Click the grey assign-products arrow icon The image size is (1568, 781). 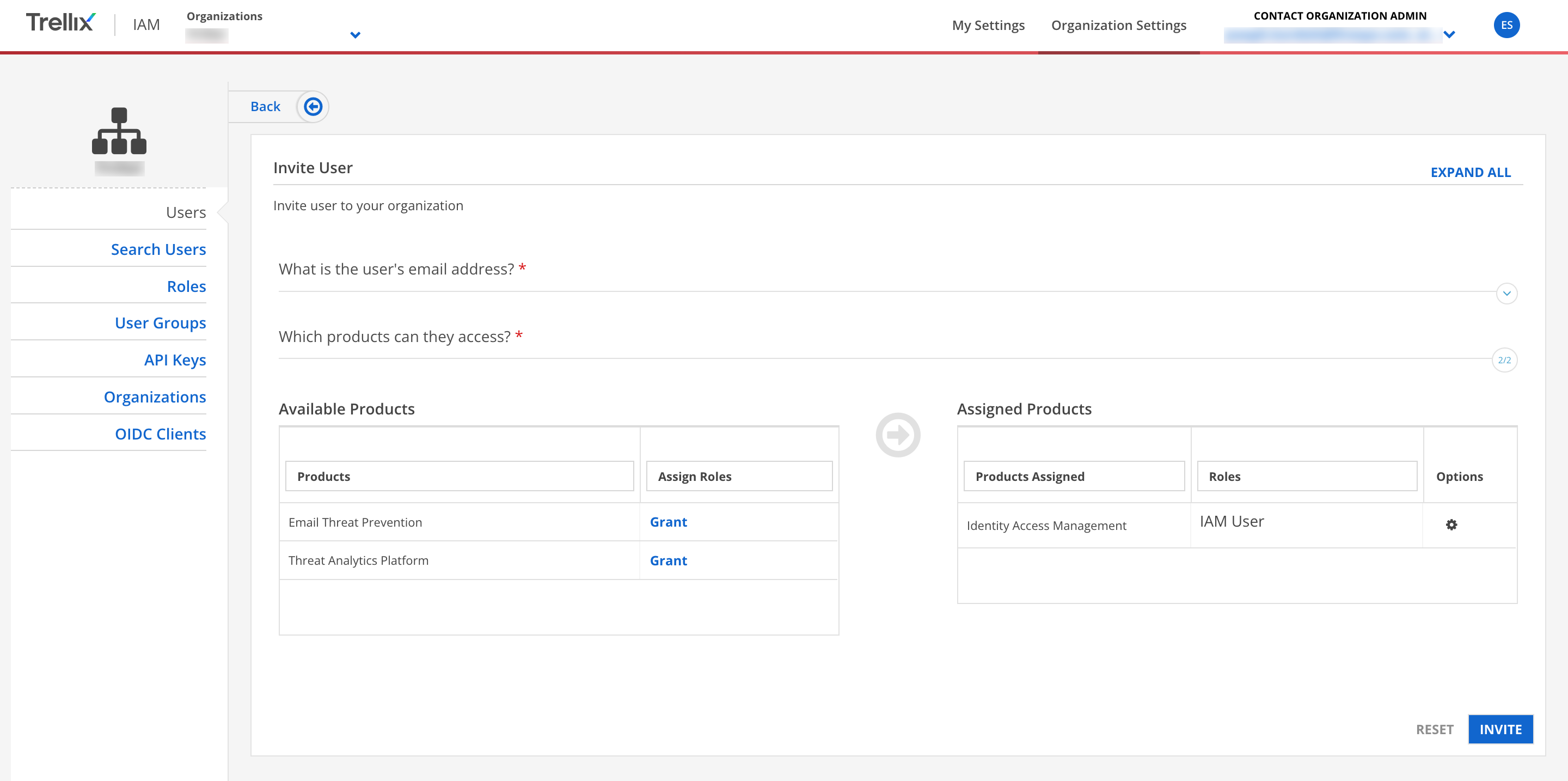(x=898, y=435)
